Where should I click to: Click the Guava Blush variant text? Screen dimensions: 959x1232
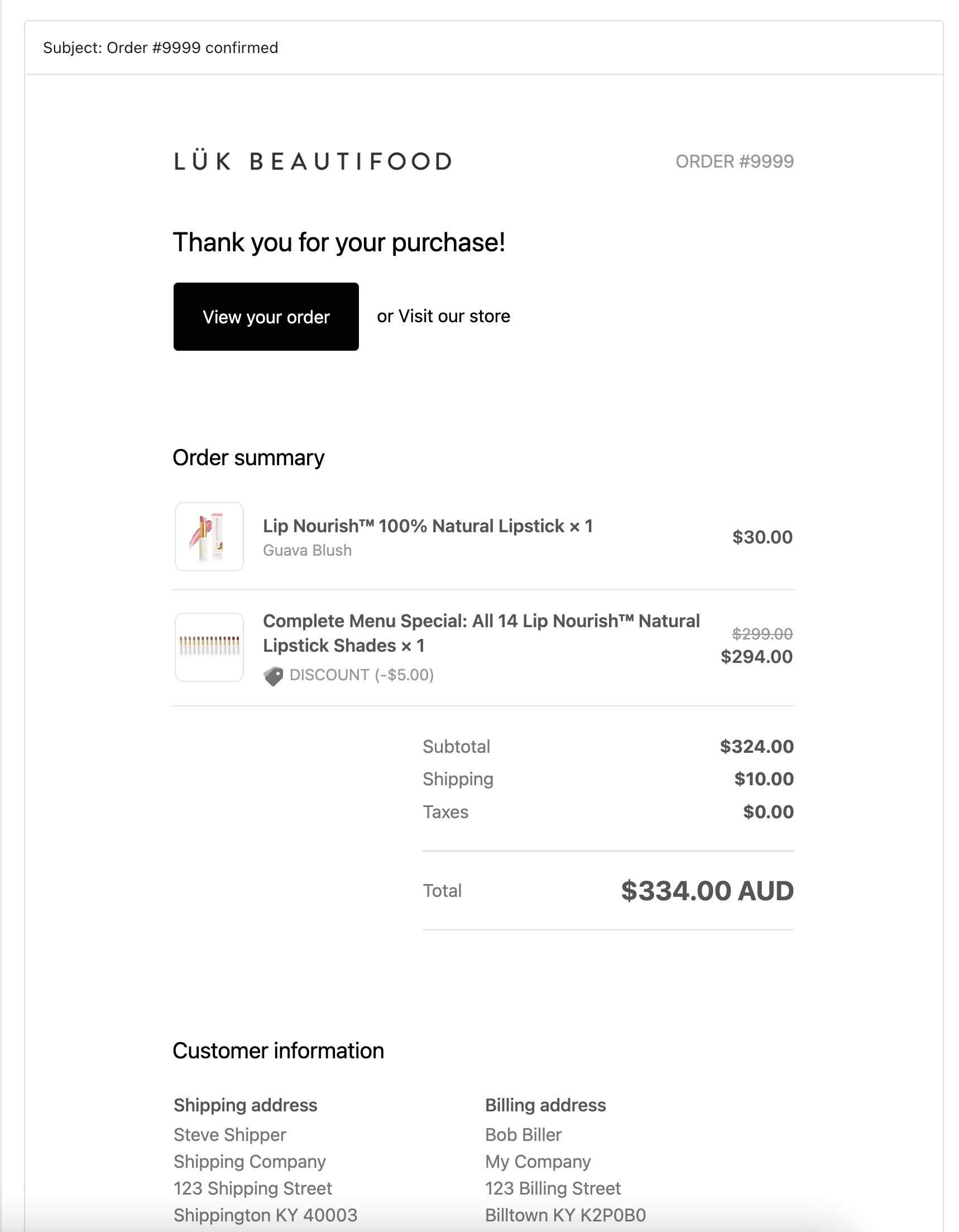(x=307, y=551)
